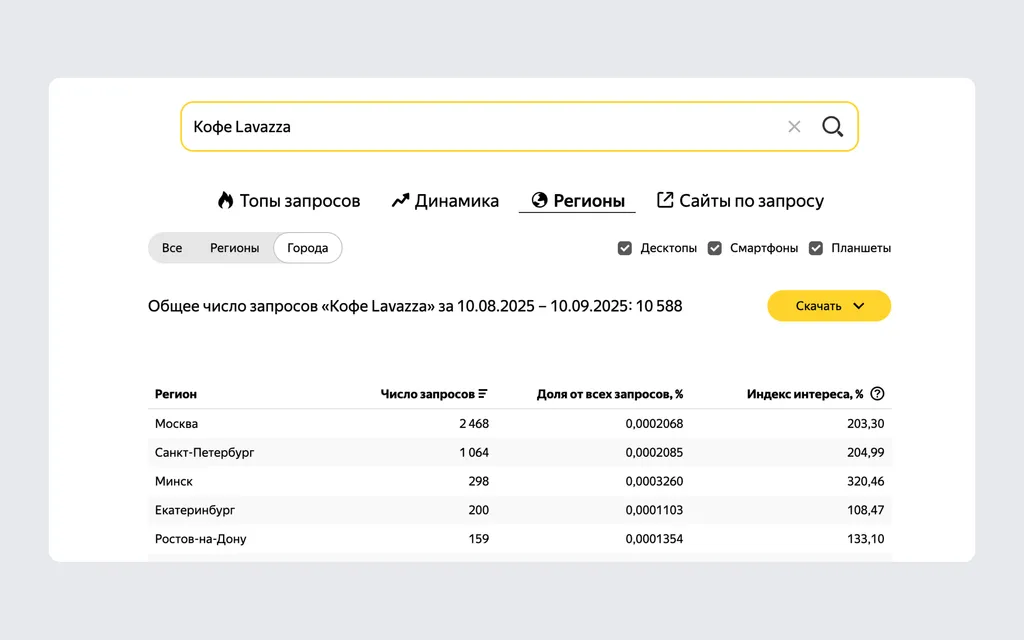
Task: Click the 2 468 requests value
Action: click(x=474, y=424)
